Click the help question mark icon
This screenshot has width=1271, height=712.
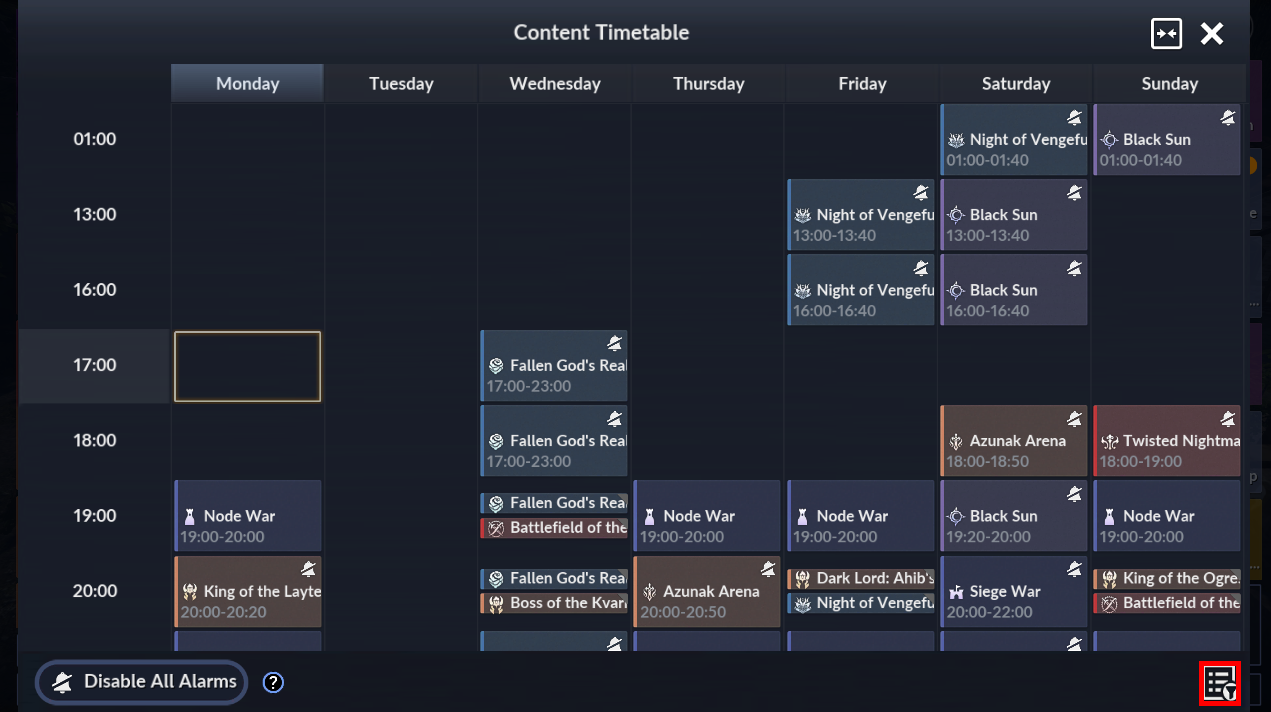(x=273, y=682)
